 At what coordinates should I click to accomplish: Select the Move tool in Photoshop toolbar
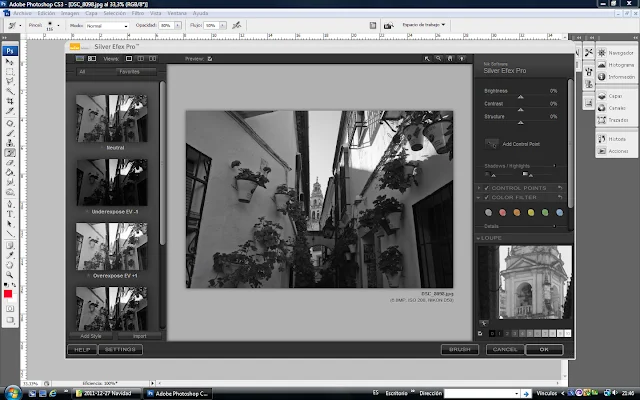(9, 62)
